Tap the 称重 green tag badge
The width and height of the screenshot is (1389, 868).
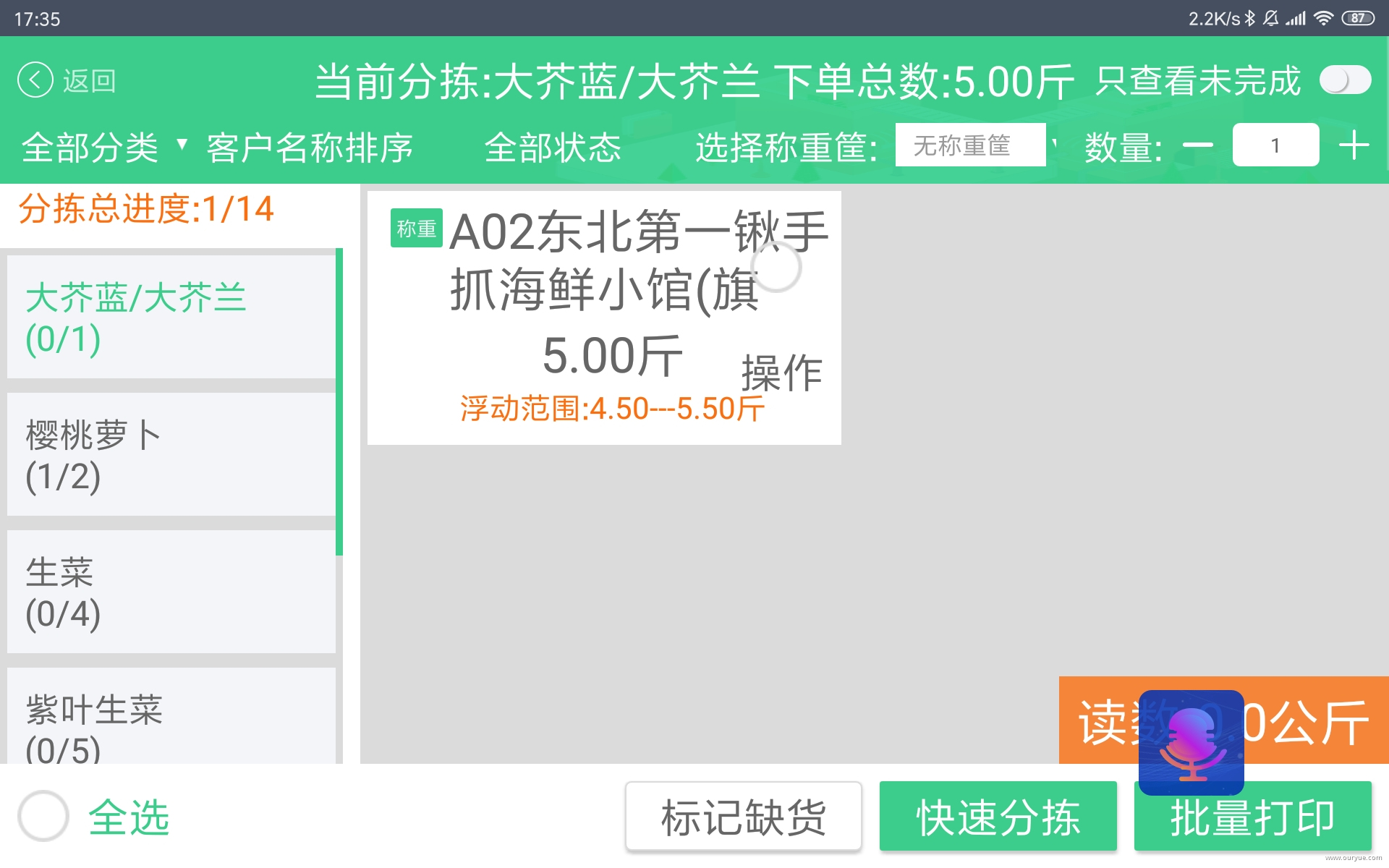[416, 229]
